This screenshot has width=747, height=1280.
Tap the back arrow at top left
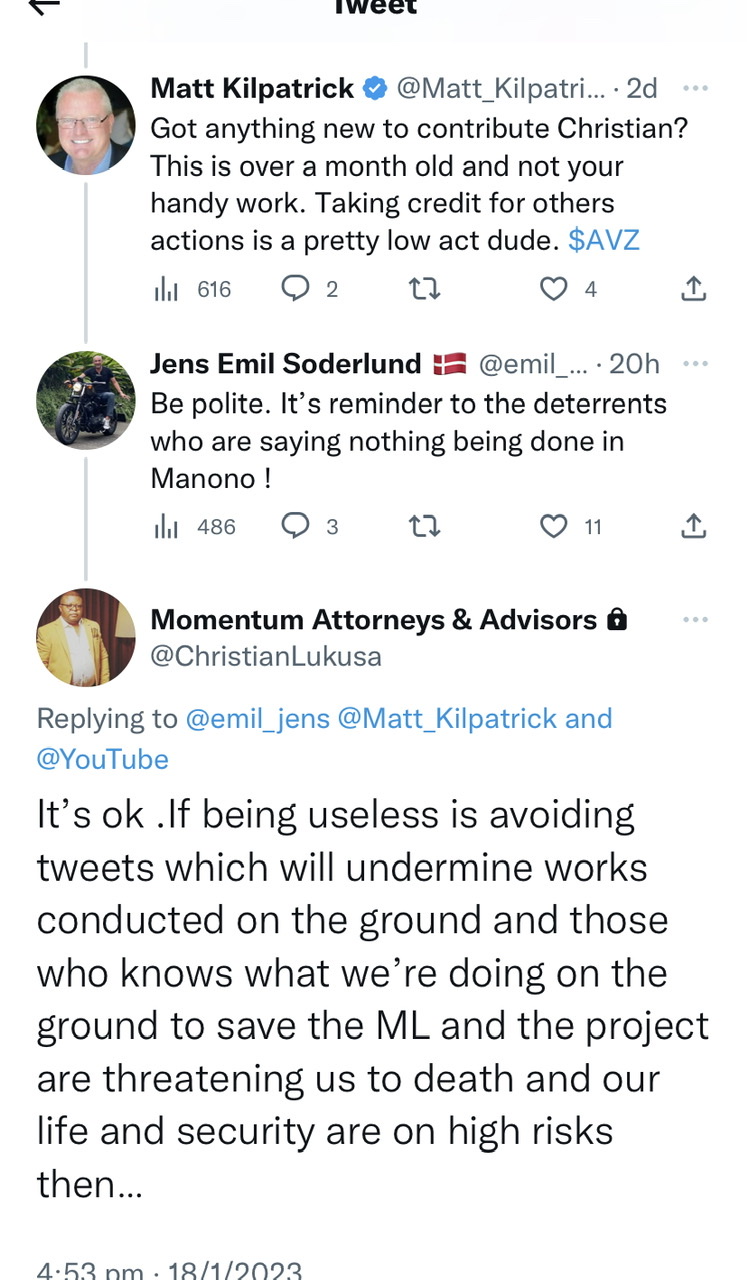click(45, 6)
